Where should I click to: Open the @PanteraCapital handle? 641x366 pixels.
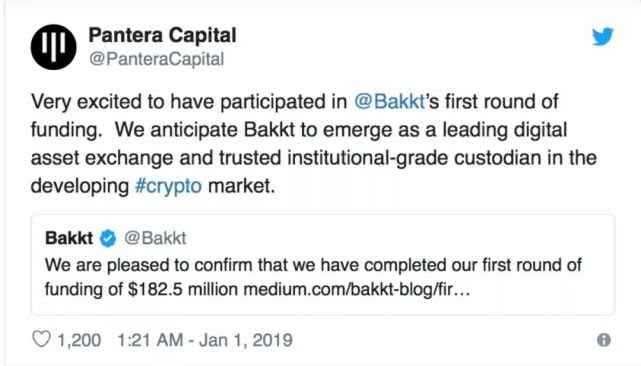coord(157,59)
